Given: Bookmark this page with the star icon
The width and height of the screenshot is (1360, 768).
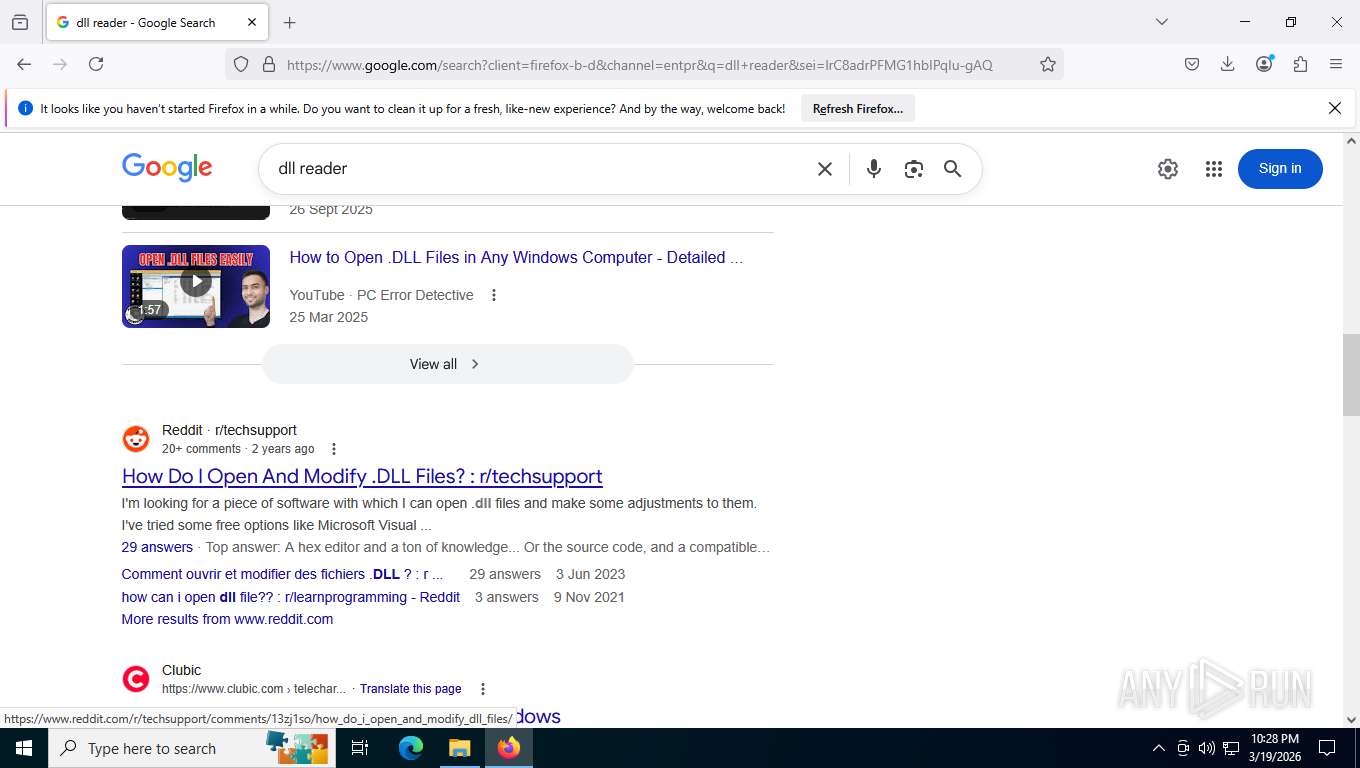Looking at the screenshot, I should tap(1048, 64).
